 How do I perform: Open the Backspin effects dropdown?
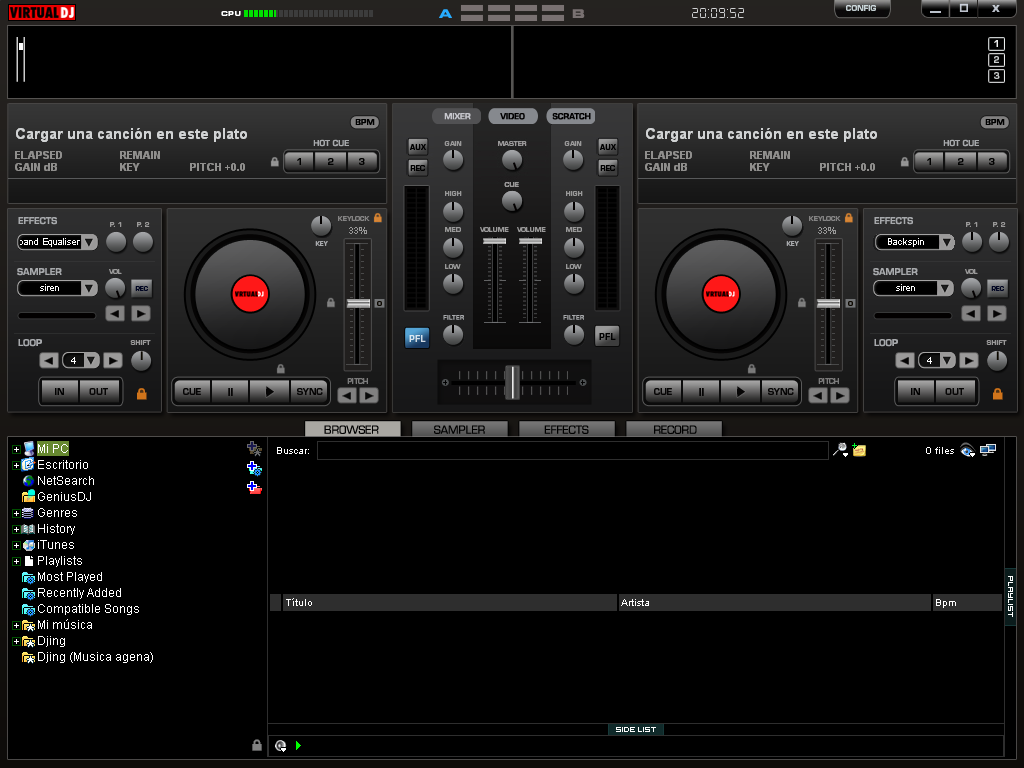[x=946, y=242]
